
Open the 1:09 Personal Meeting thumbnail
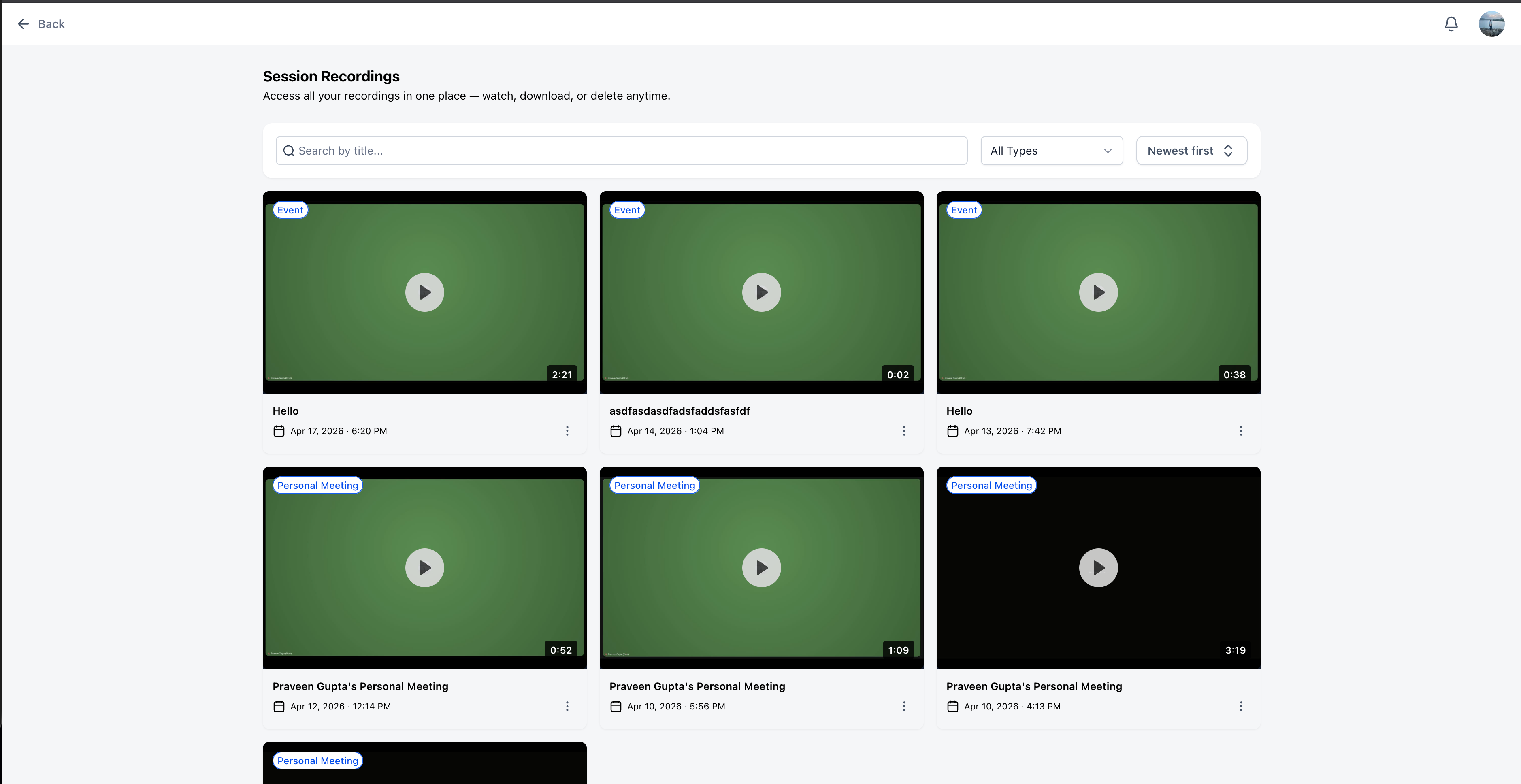coord(761,567)
